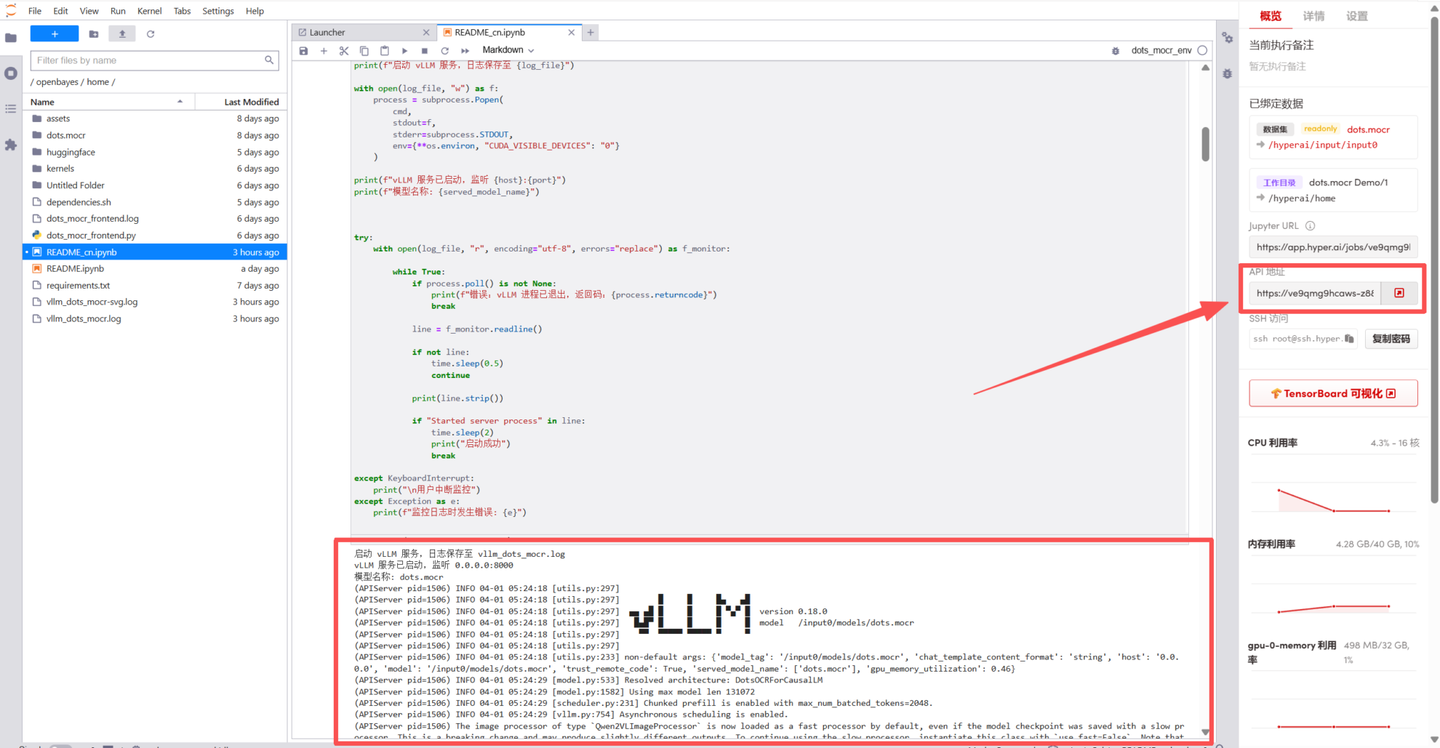Click the kernel status circle next to dots_mocr_env
Image resolution: width=1440 pixels, height=748 pixels.
[1202, 50]
